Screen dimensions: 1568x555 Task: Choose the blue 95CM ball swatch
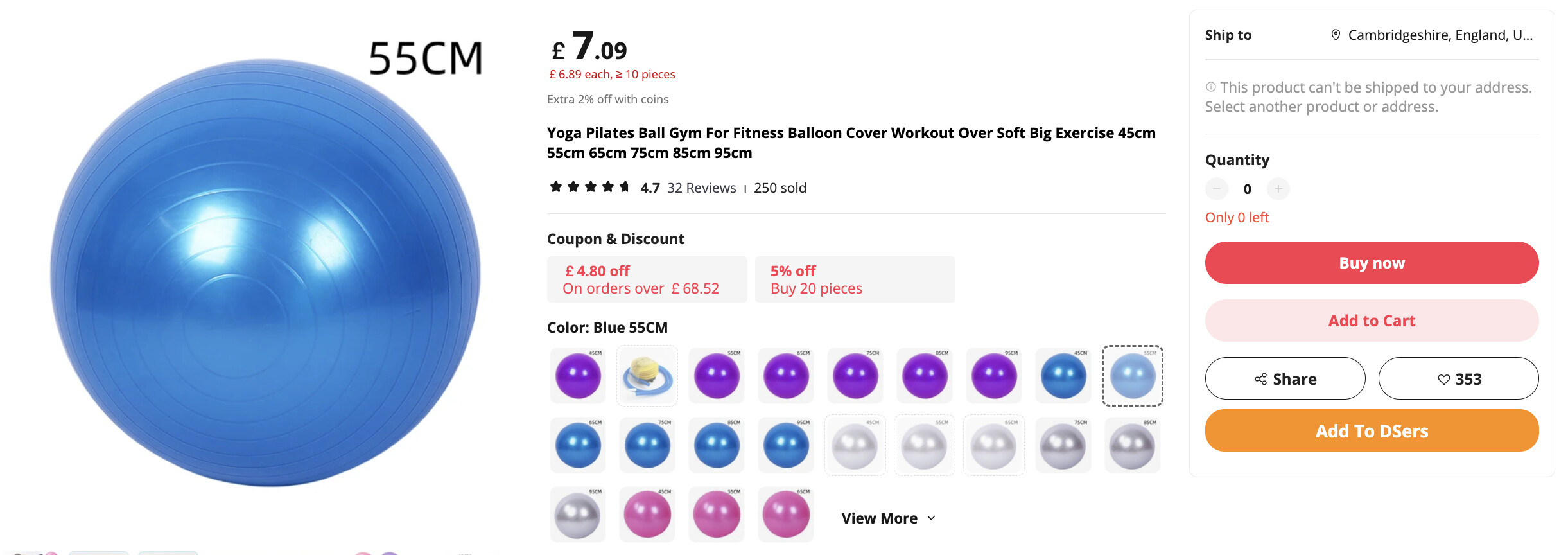pyautogui.click(x=786, y=445)
